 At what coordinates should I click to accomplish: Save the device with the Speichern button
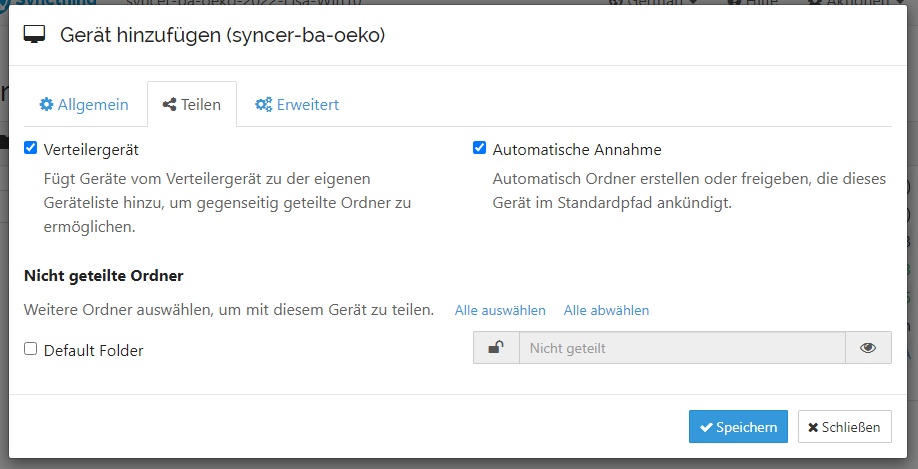[x=738, y=427]
